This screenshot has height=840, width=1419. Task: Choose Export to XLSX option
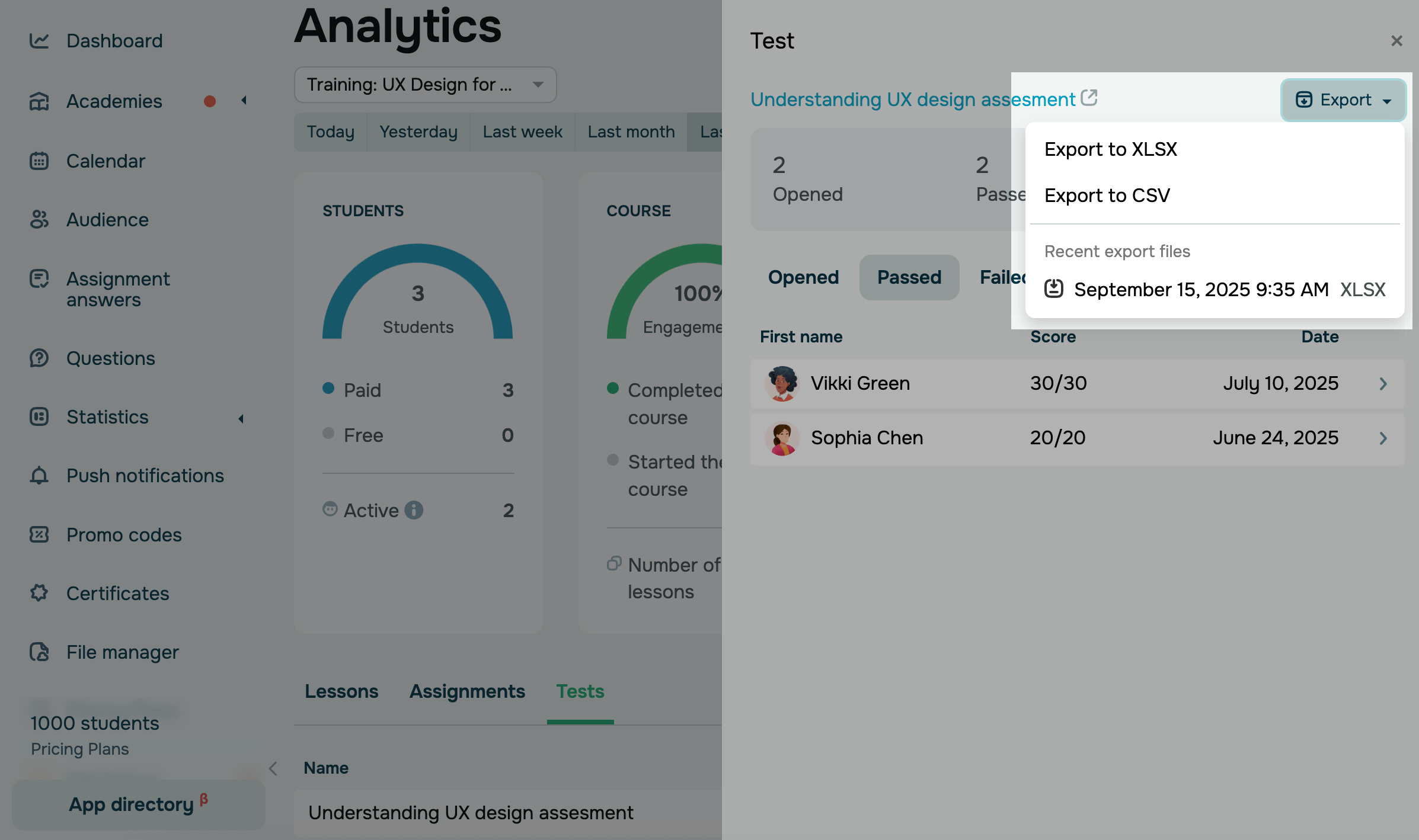[1110, 149]
